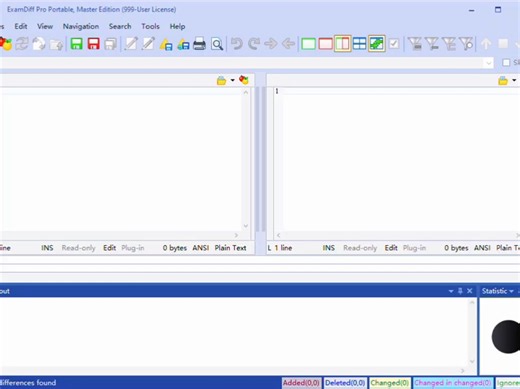Toggle the checkmark toolbar button
Image resolution: width=520 pixels, height=389 pixels.
tap(394, 44)
